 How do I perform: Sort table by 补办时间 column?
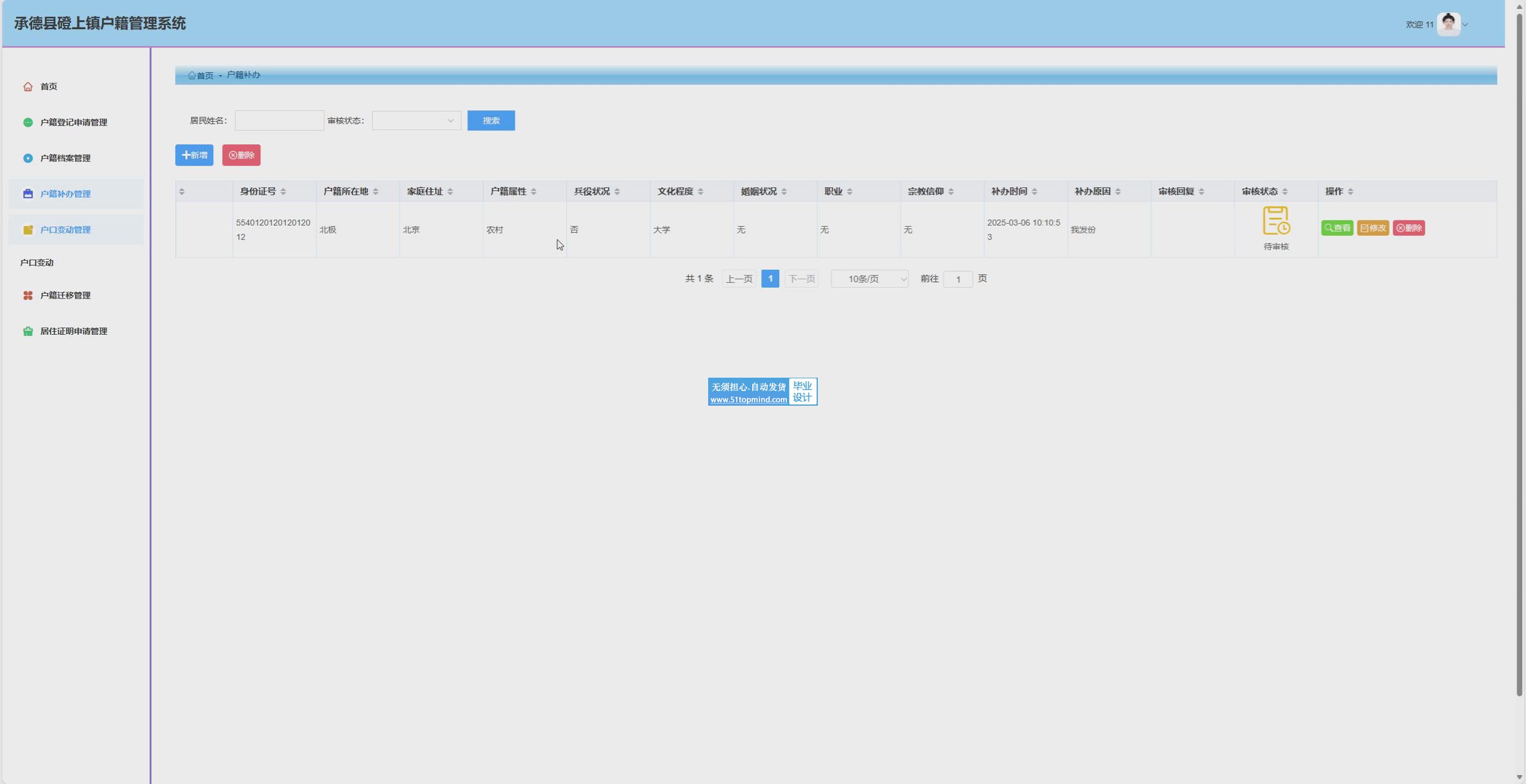pyautogui.click(x=1034, y=192)
